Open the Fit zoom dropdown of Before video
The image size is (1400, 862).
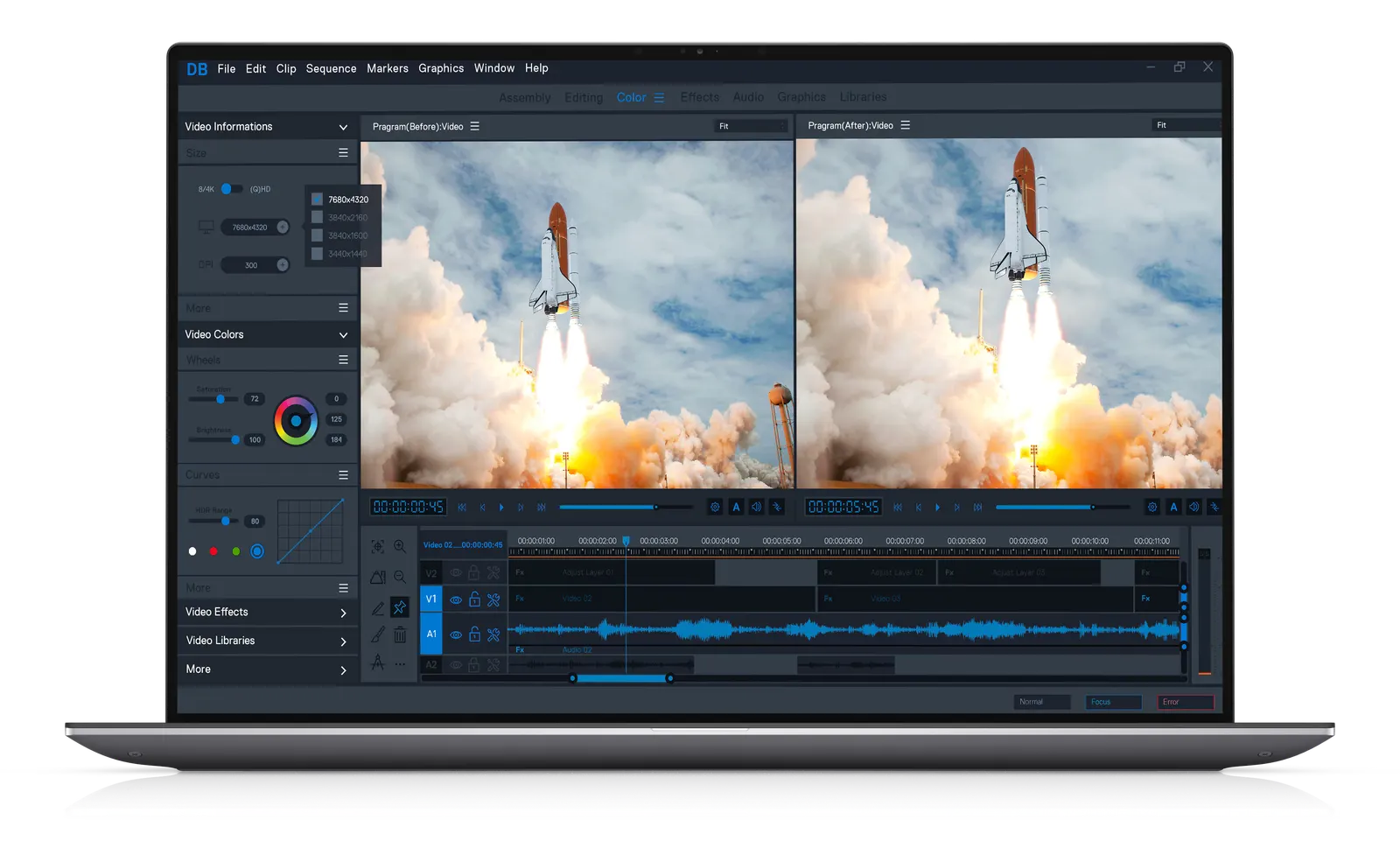(752, 126)
